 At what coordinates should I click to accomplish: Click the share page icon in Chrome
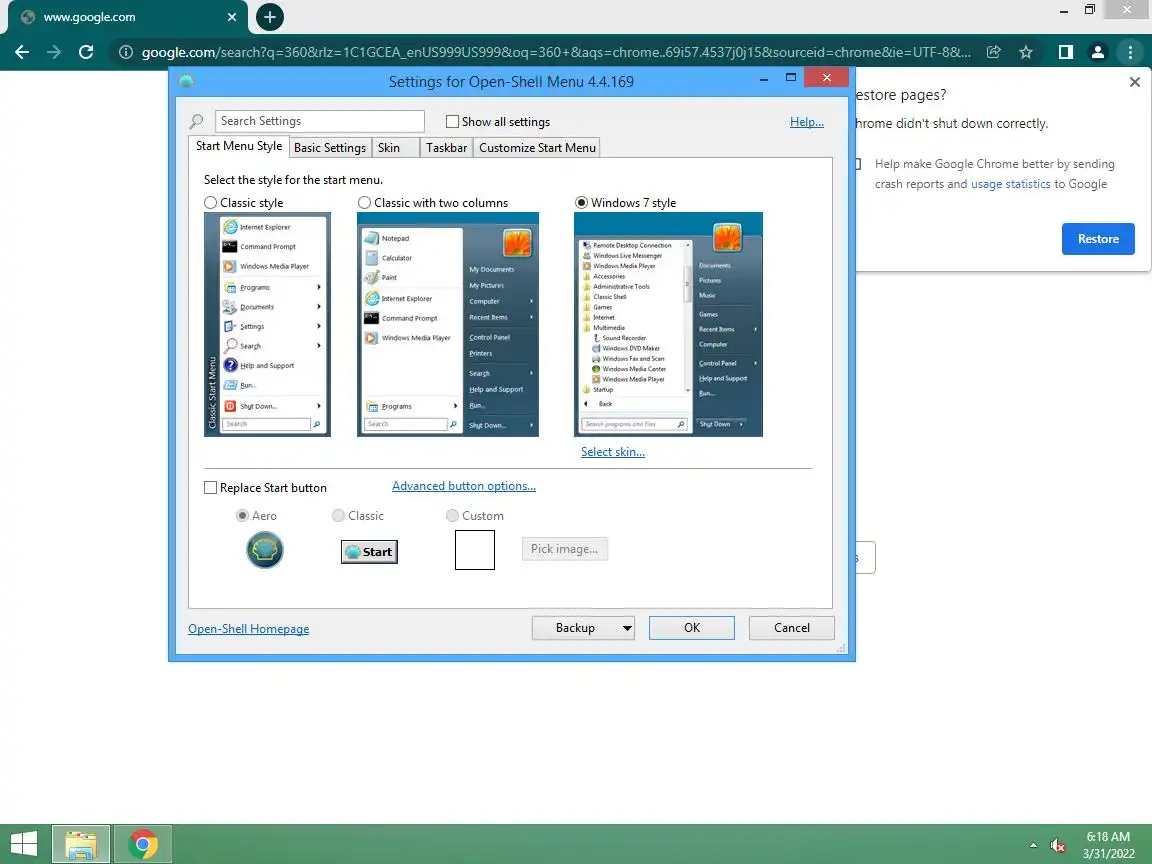993,52
